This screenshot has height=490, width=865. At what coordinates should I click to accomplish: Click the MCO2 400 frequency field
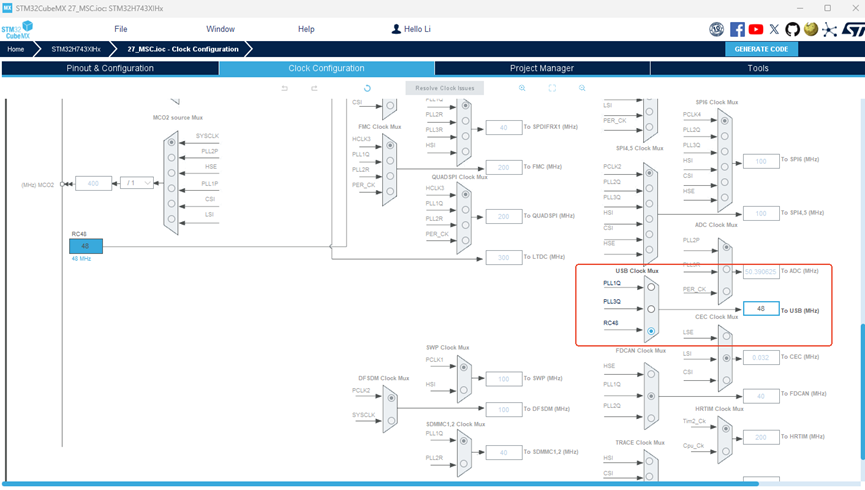(x=93, y=183)
